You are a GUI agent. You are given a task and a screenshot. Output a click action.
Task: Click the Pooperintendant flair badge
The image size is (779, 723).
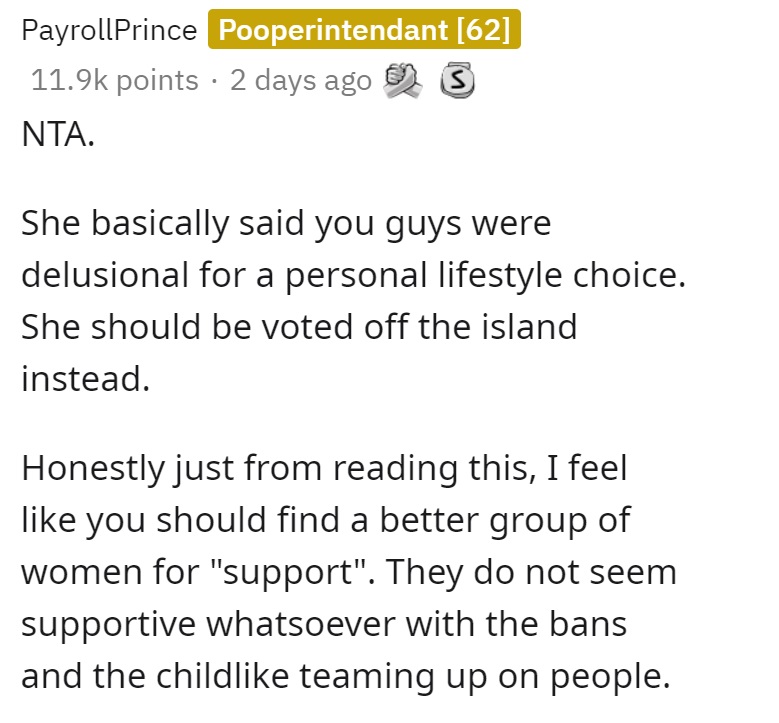tap(364, 29)
